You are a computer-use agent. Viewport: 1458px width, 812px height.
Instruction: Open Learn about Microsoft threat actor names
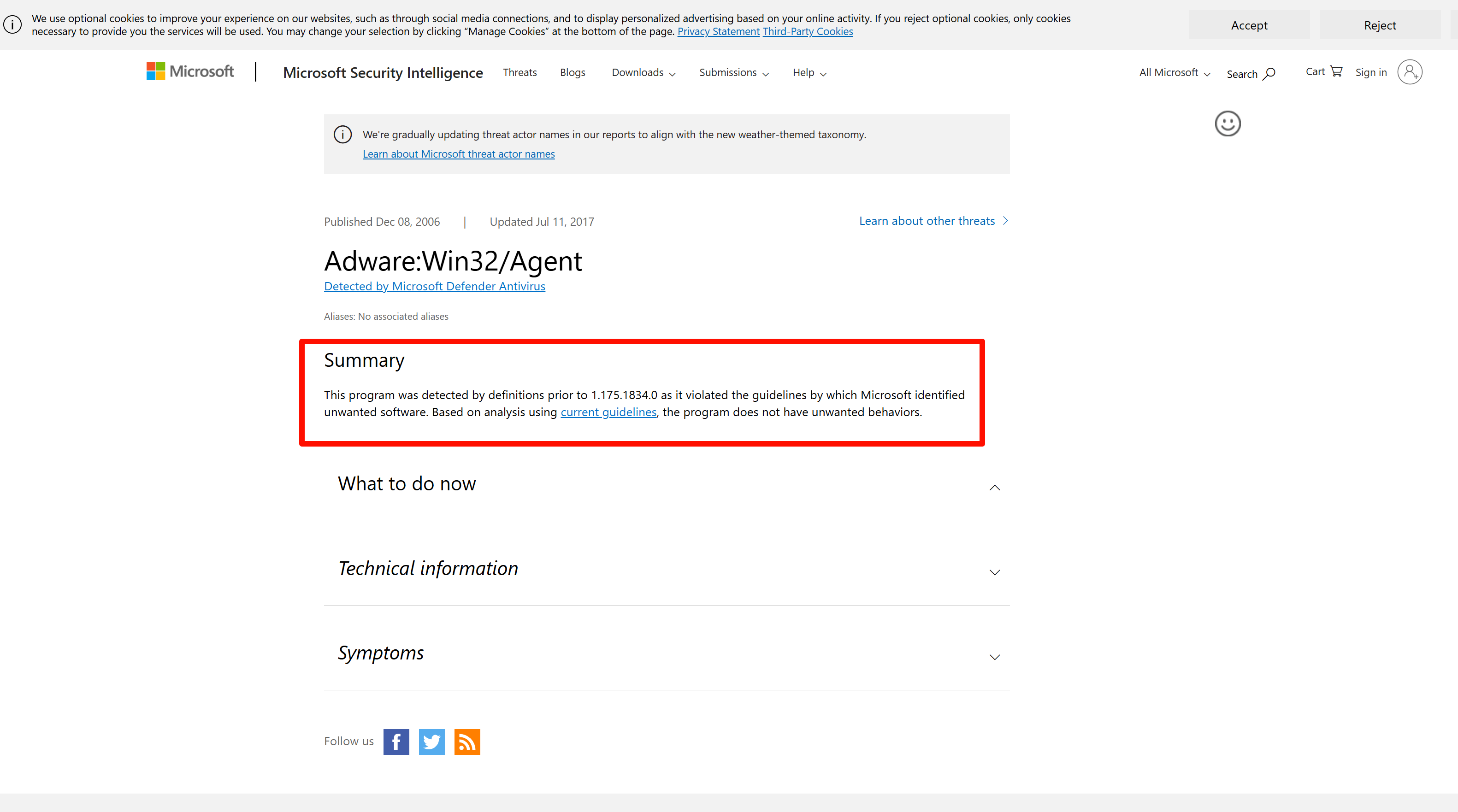pos(459,154)
